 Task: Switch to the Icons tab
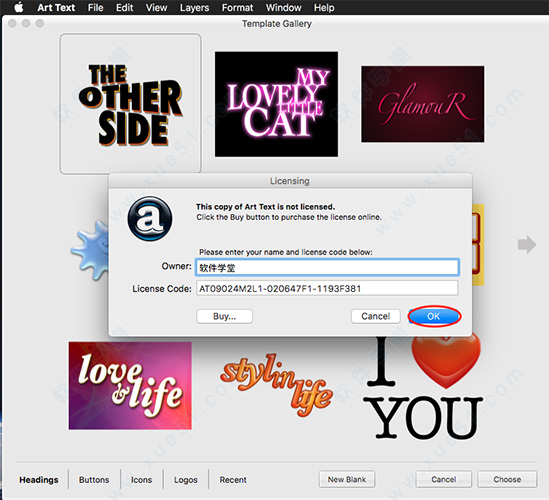(141, 479)
